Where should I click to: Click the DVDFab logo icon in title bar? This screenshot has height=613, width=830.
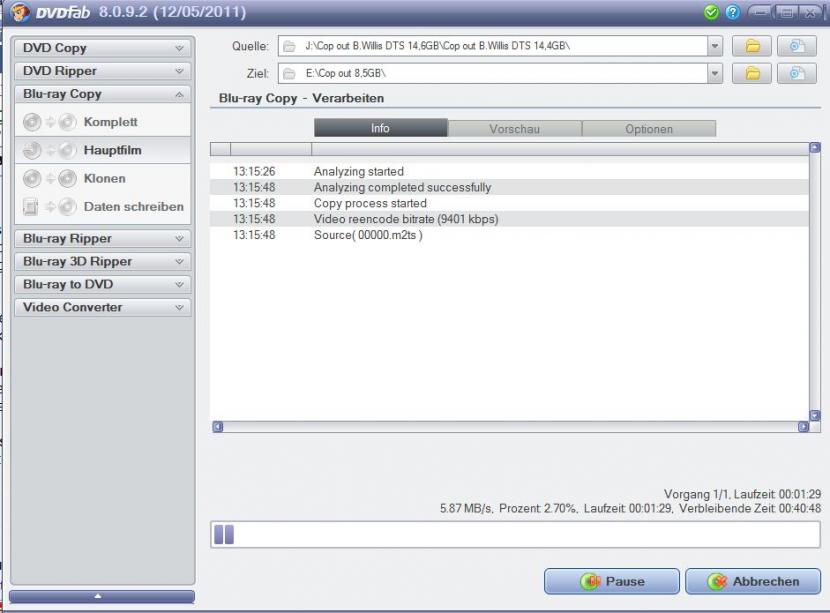20,12
